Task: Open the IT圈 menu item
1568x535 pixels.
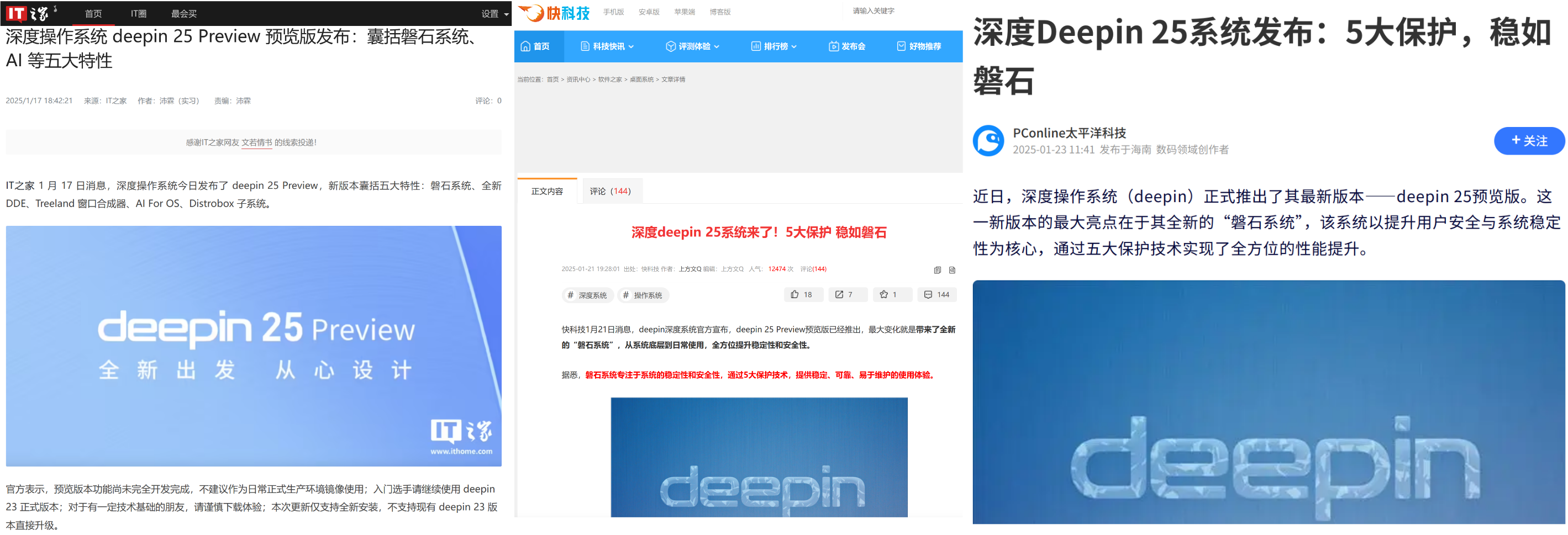Action: (x=139, y=13)
